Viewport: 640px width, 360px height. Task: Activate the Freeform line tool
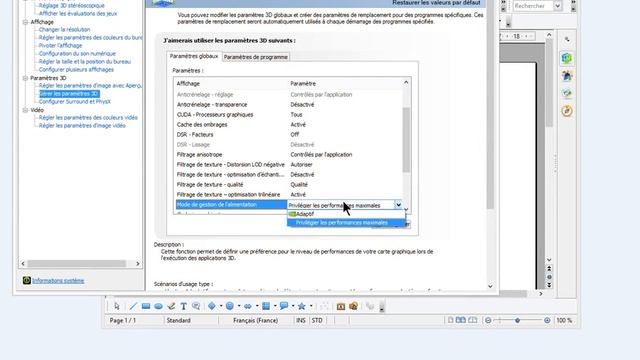[x=171, y=306]
